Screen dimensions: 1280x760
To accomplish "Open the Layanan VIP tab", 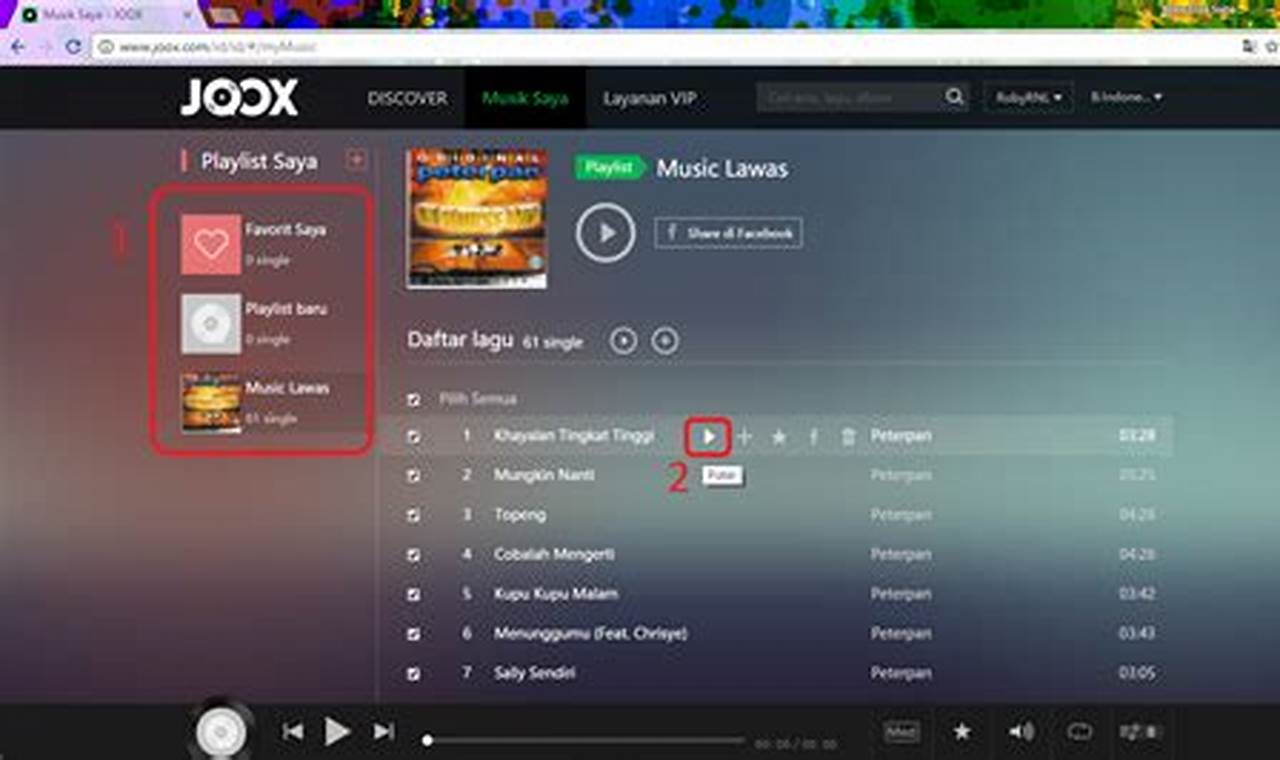I will click(649, 98).
